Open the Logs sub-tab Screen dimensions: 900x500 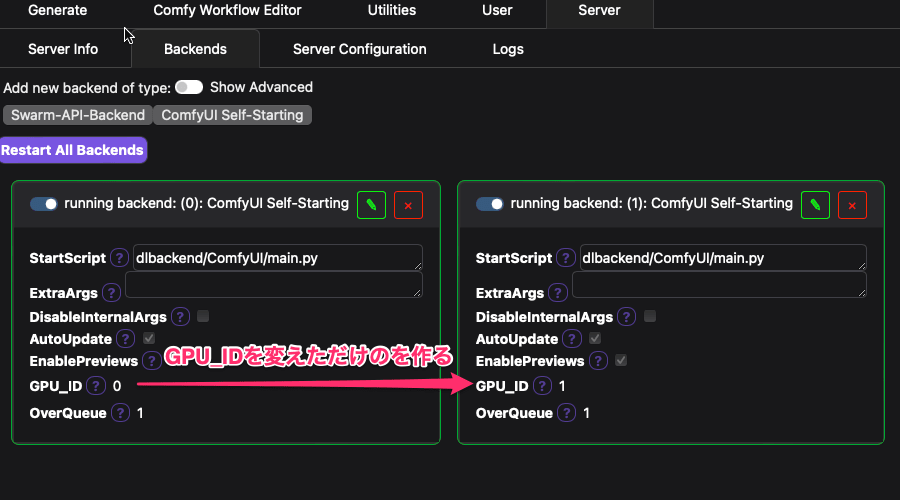(508, 49)
